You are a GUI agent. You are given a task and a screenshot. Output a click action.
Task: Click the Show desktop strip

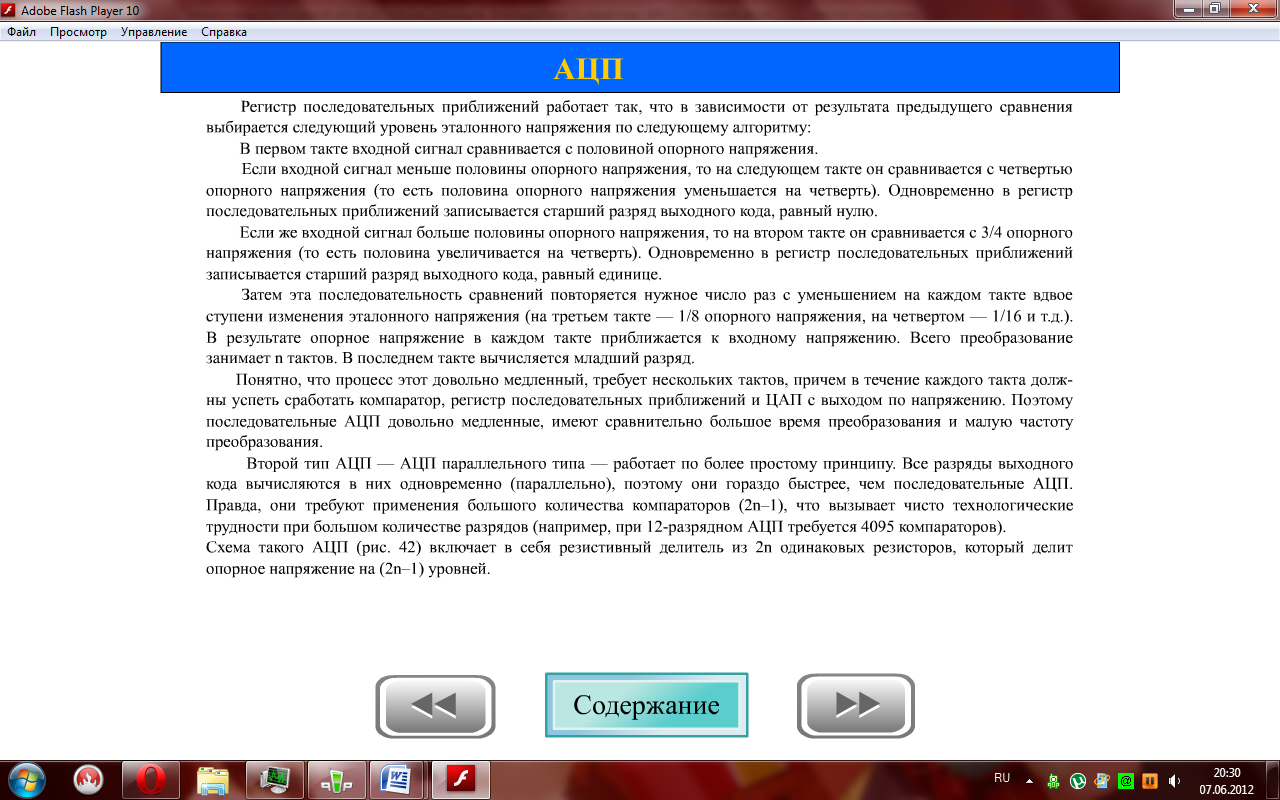pyautogui.click(x=1272, y=780)
